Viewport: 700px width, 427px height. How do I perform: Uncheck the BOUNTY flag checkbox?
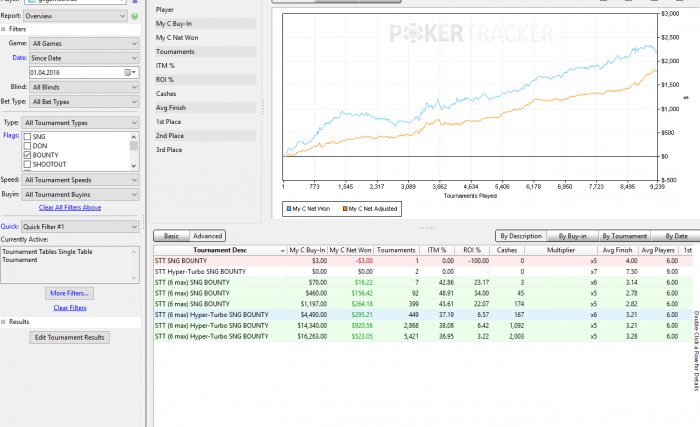pyautogui.click(x=27, y=155)
